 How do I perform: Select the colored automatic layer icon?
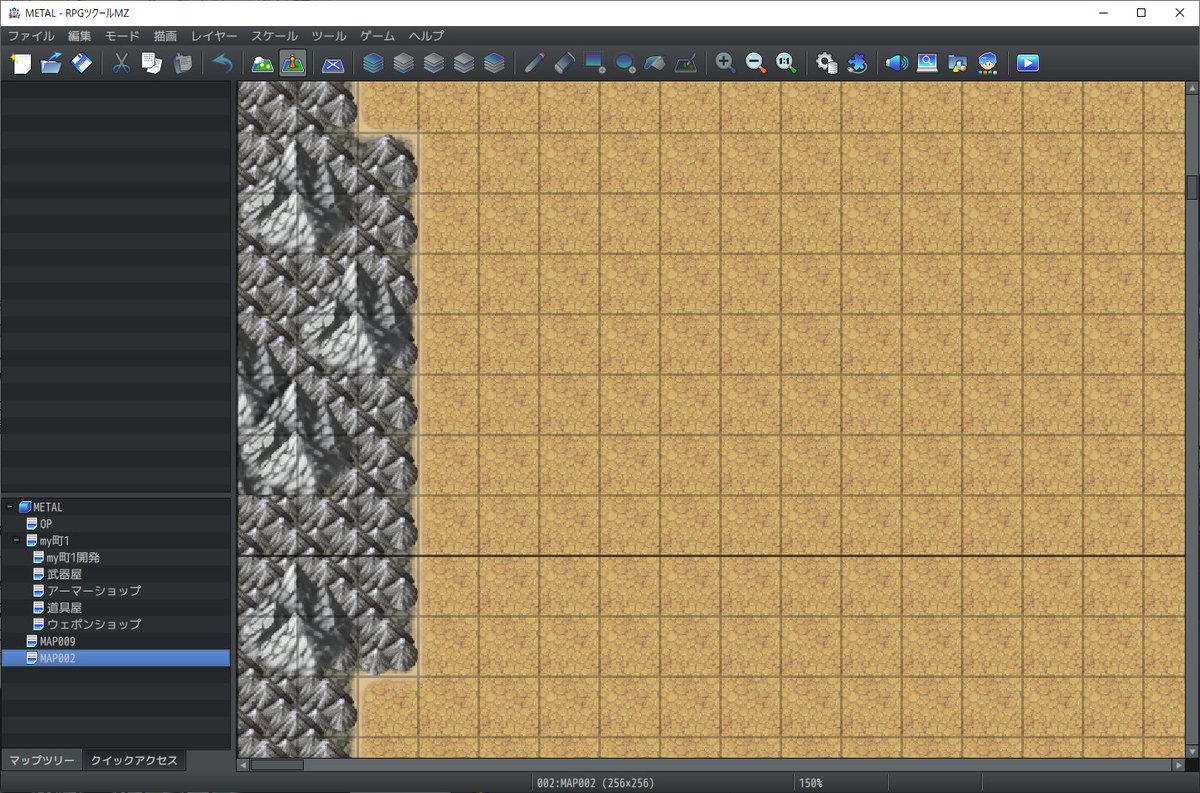[x=373, y=63]
